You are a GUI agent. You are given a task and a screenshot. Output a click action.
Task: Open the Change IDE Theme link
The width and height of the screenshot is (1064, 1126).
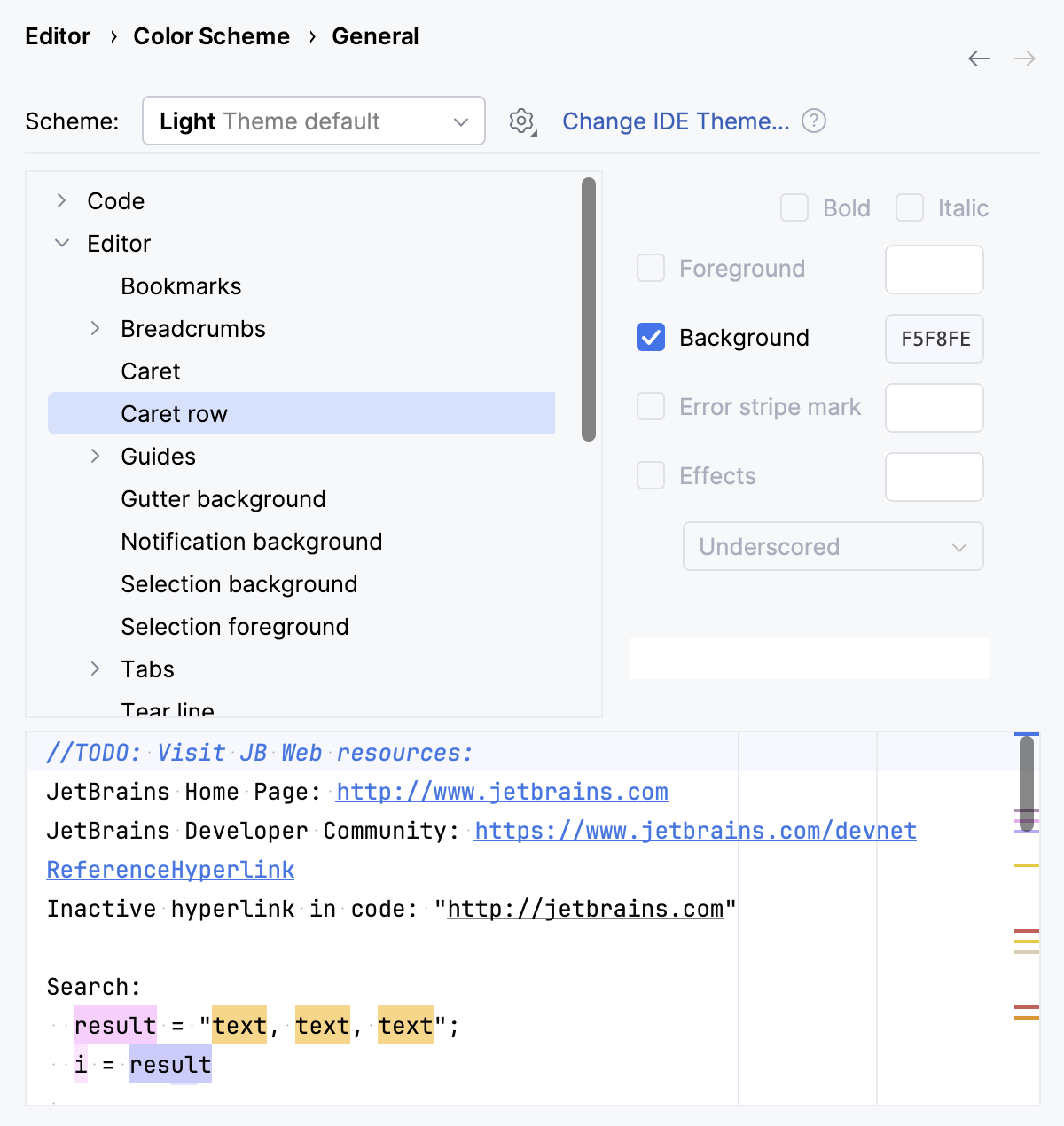677,121
